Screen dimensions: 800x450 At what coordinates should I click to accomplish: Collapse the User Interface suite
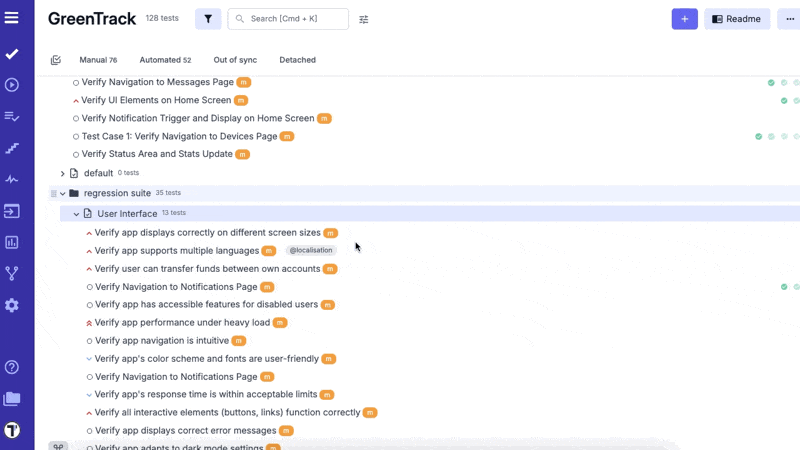[x=76, y=214]
